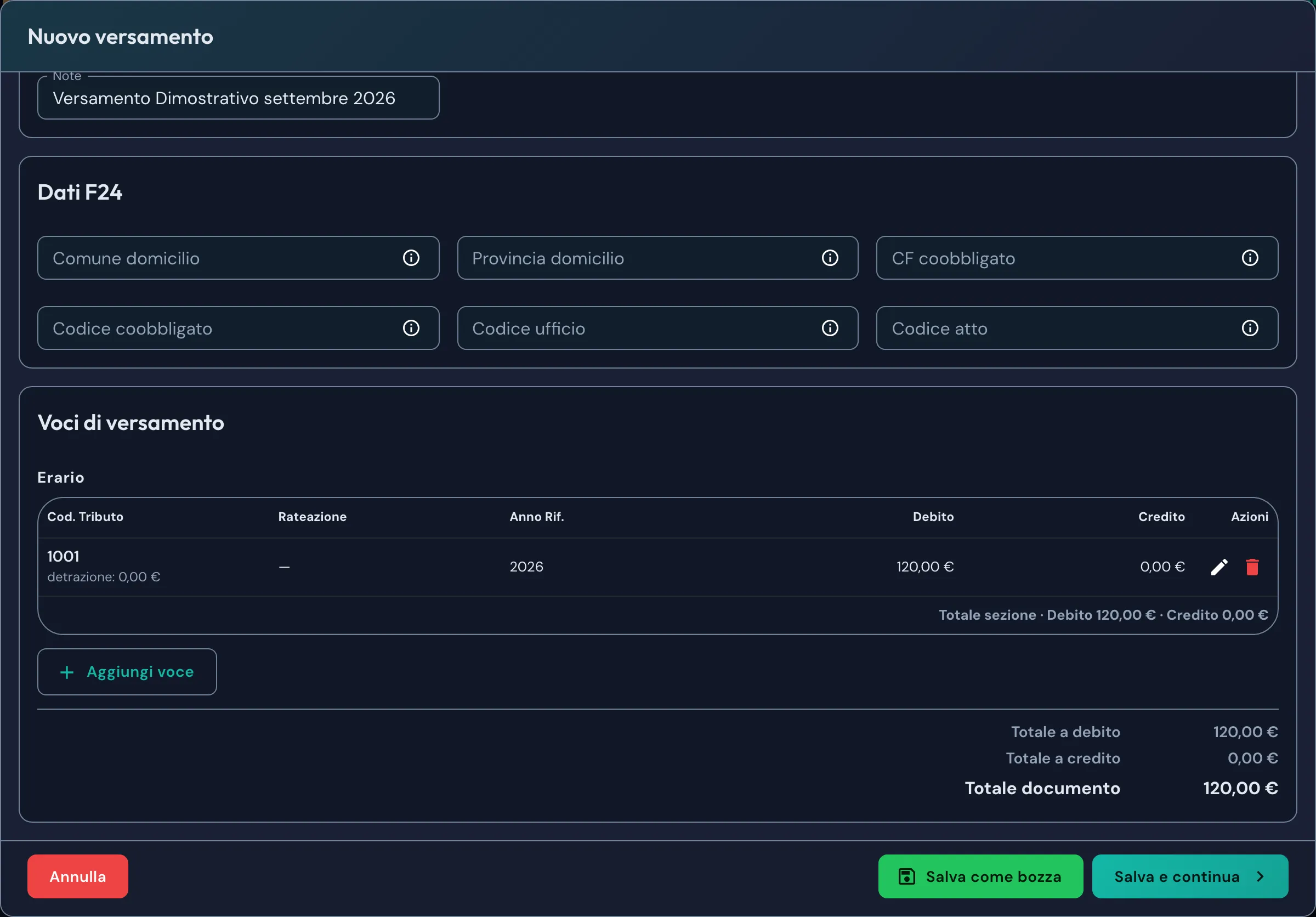Viewport: 1316px width, 917px height.
Task: Click the Totale a credito label
Action: pyautogui.click(x=1063, y=758)
